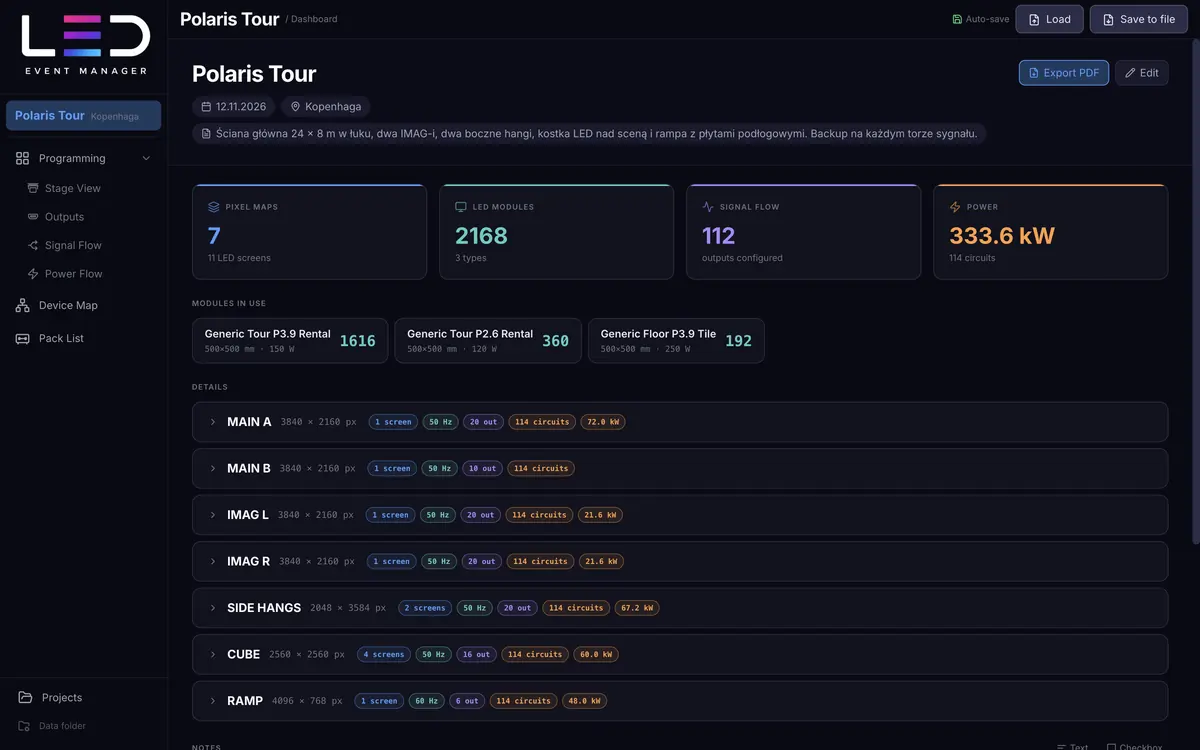Open Power Flow via its lightning icon
1200x750 pixels.
pos(33,274)
